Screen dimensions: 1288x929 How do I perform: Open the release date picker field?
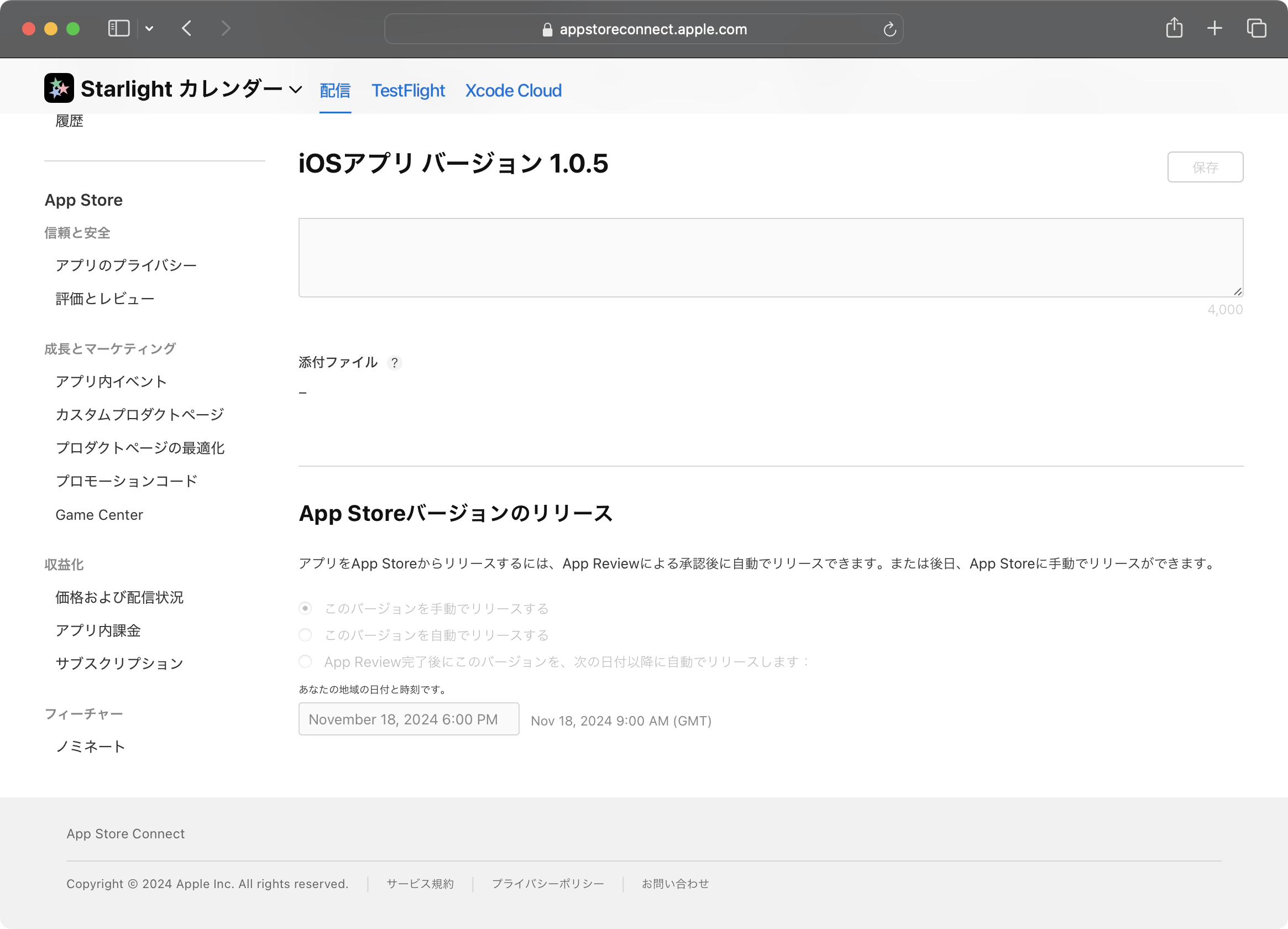[x=409, y=719]
